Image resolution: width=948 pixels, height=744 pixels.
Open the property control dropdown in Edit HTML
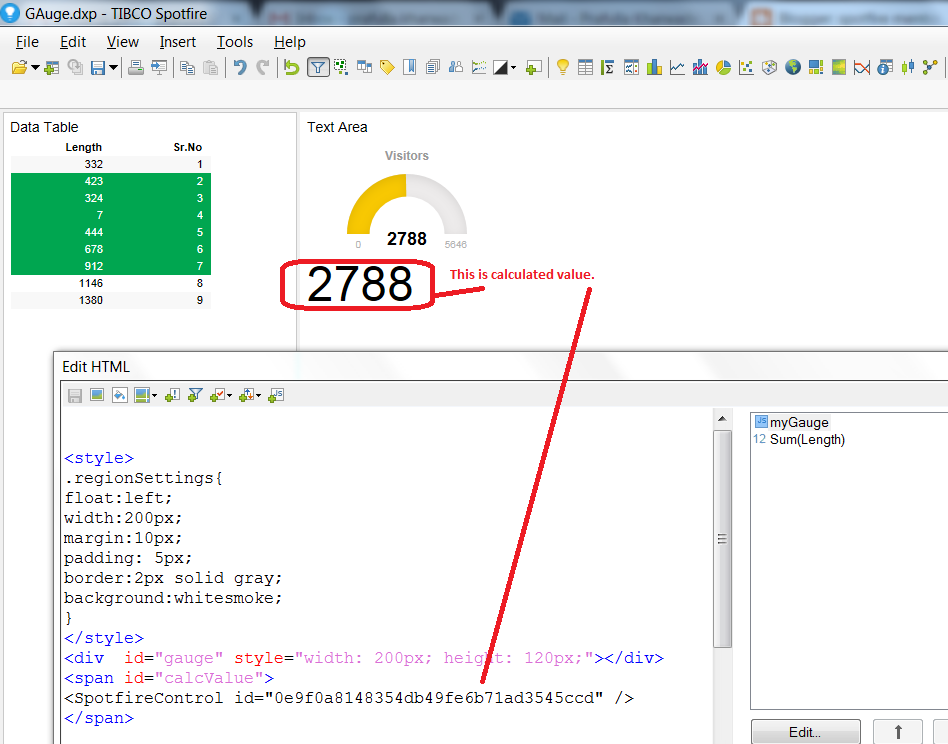[230, 395]
